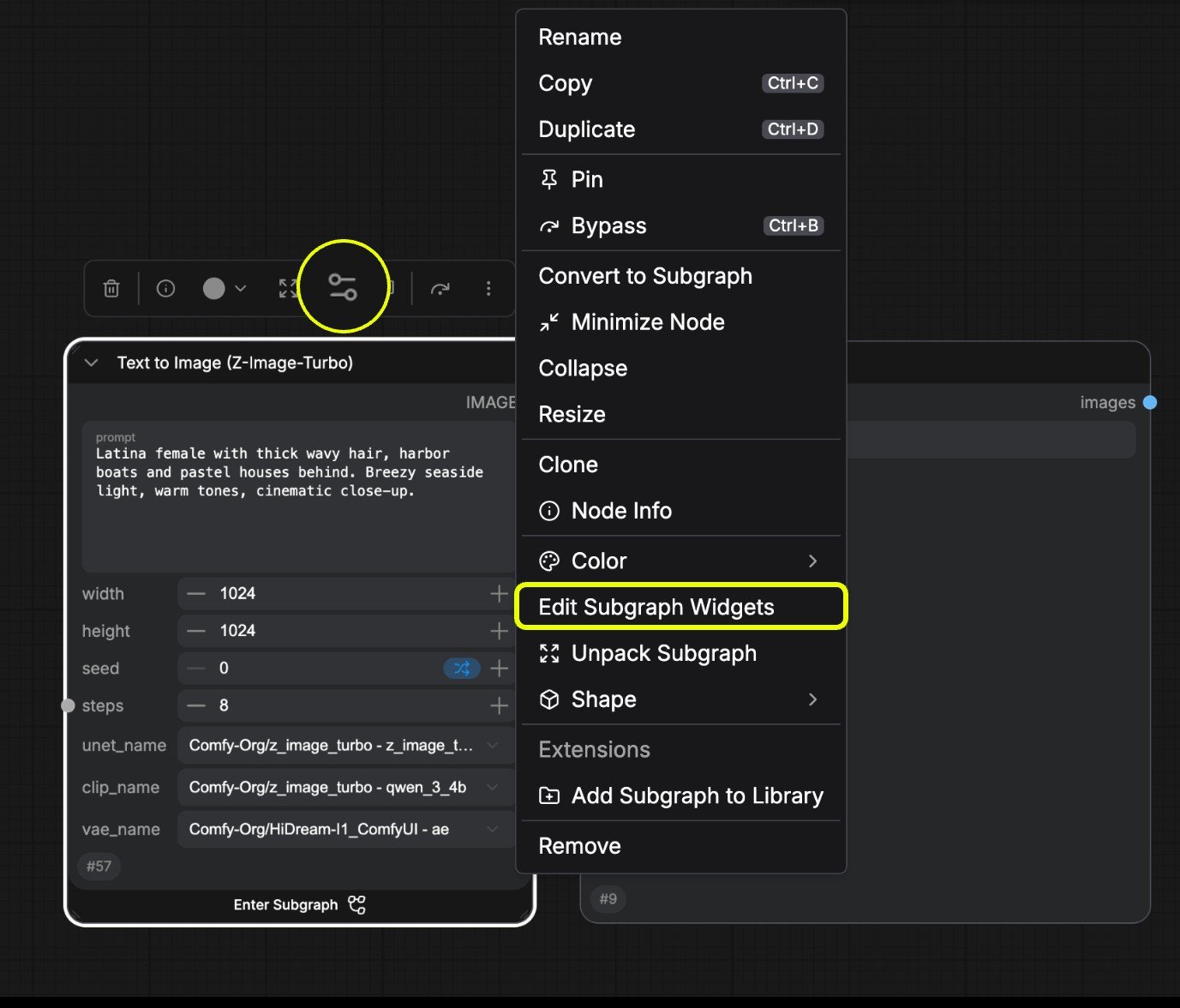Select Collapse in context menu
Screen dimensions: 1180x1008
coord(681,369)
